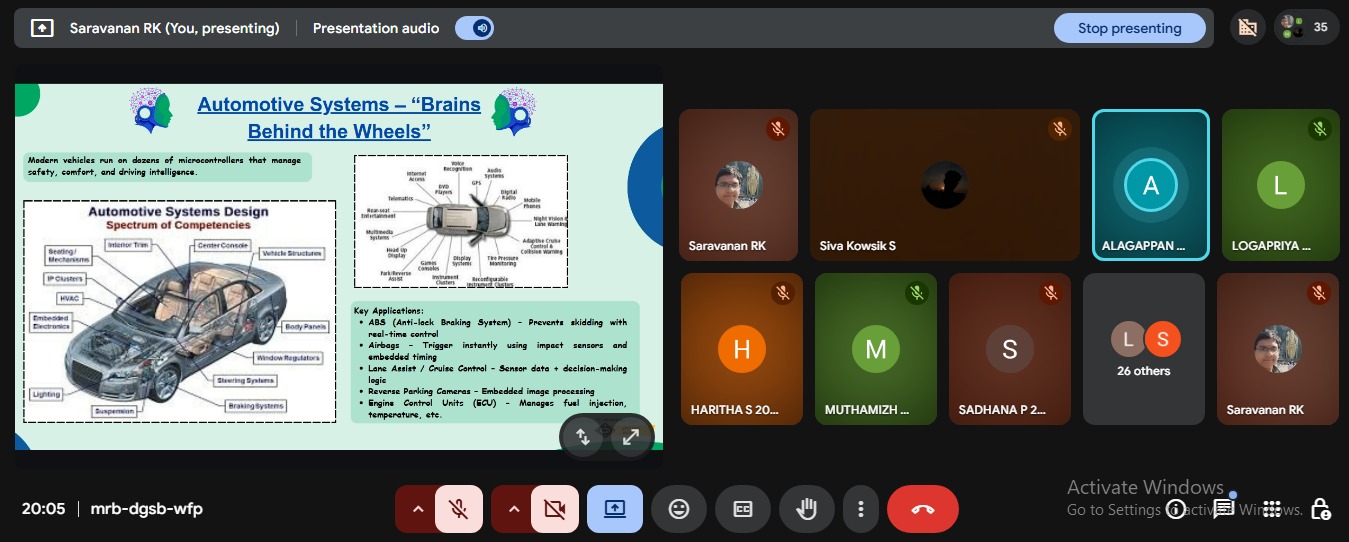Turn on closed captions
This screenshot has width=1349, height=542.
pos(743,509)
